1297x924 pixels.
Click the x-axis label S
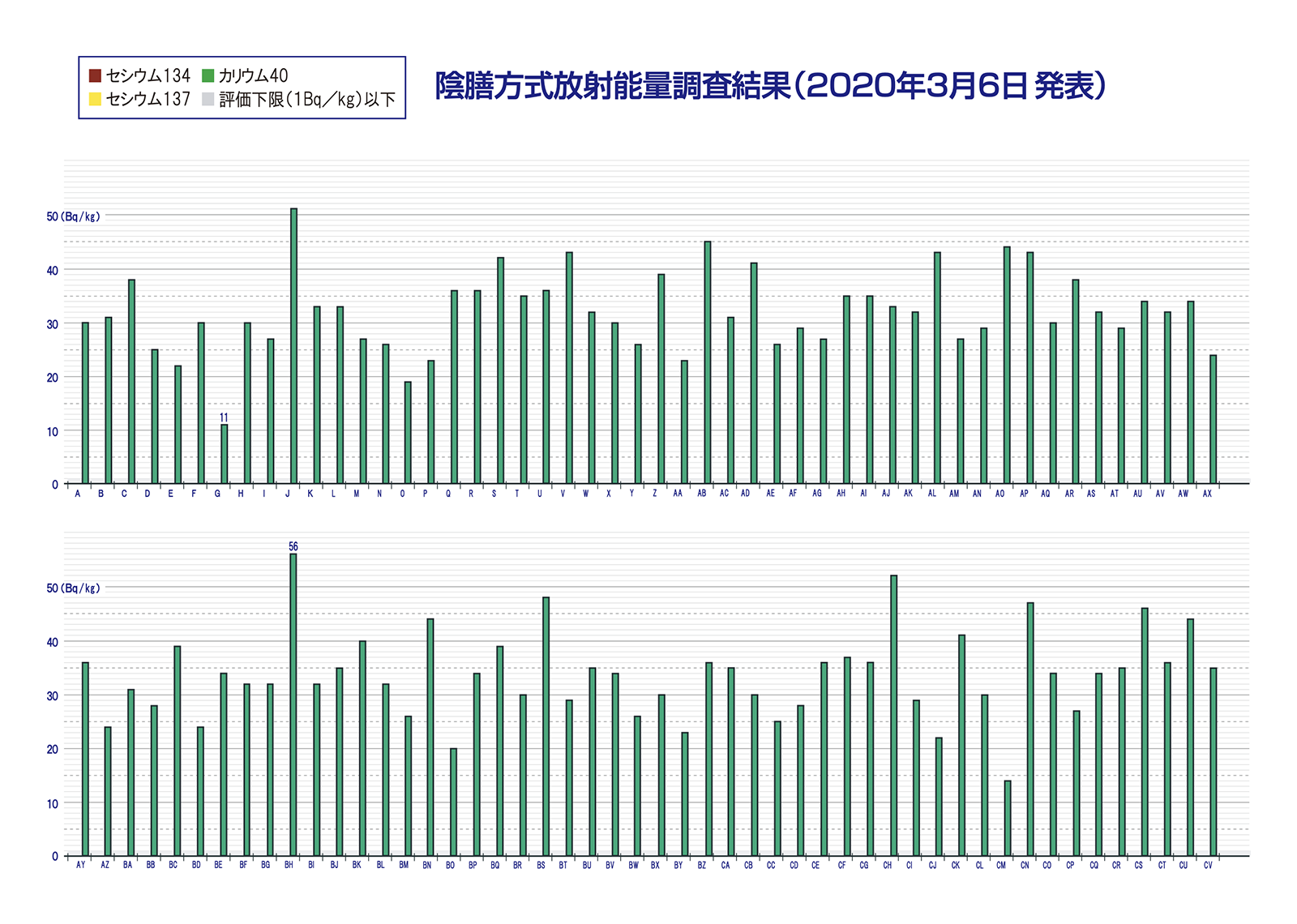(x=494, y=494)
